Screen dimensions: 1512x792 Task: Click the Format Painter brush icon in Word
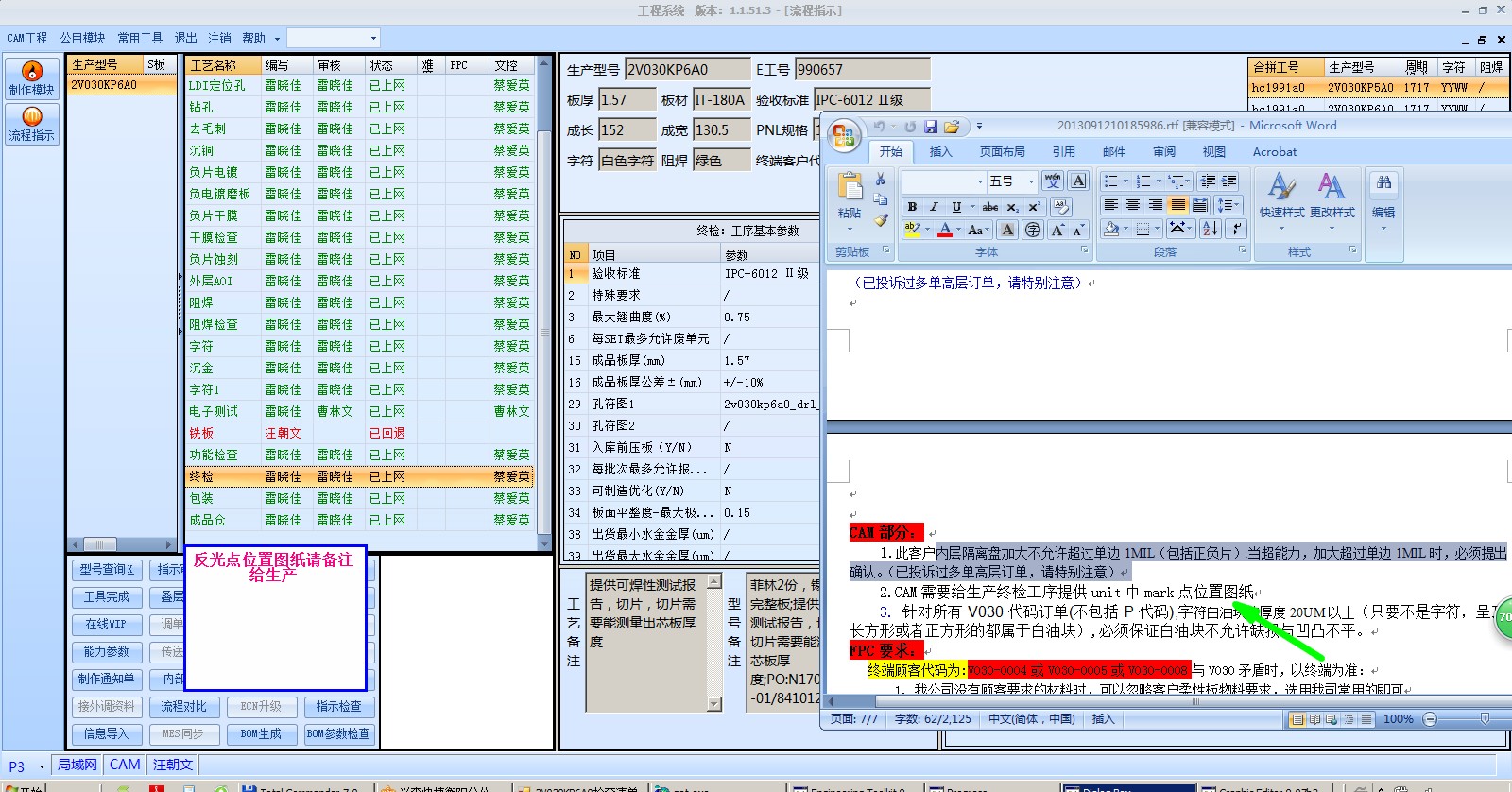[881, 220]
